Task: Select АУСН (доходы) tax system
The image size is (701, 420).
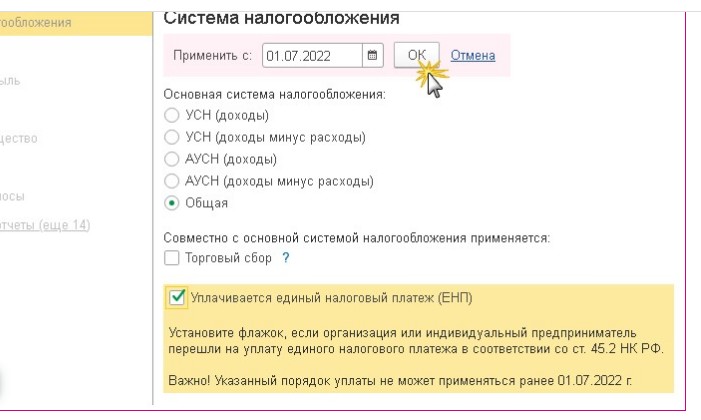Action: click(x=169, y=159)
